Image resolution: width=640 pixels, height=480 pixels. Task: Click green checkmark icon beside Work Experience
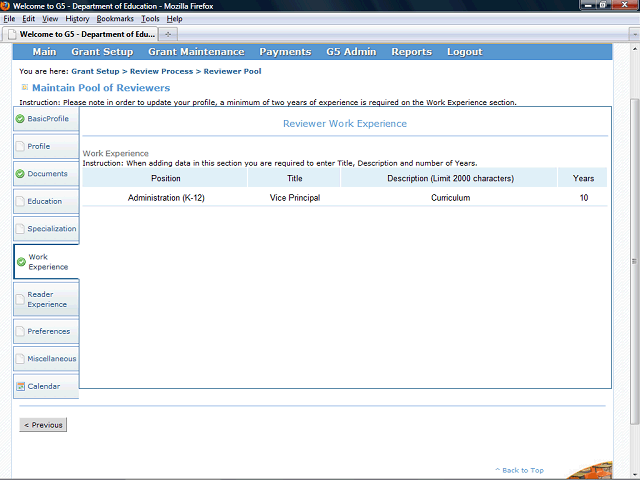point(21,262)
